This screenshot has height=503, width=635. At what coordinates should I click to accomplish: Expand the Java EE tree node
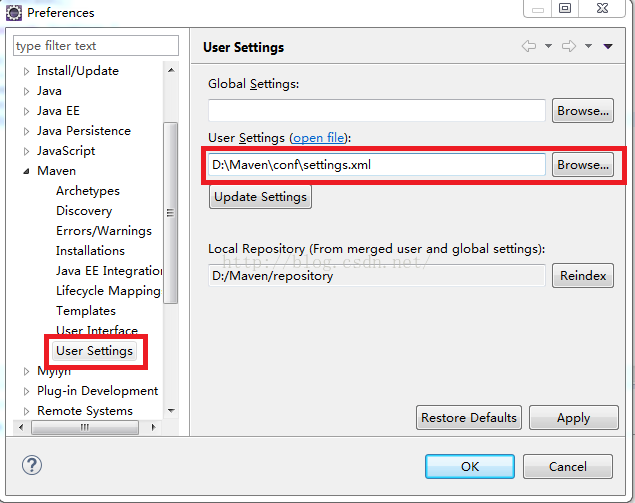(x=26, y=111)
